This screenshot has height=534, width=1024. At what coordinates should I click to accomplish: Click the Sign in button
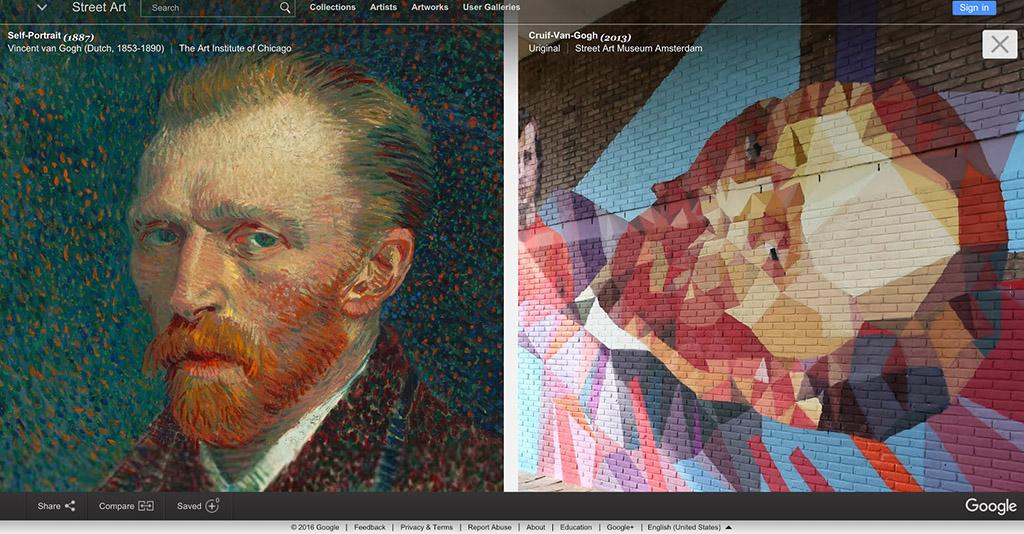point(974,8)
